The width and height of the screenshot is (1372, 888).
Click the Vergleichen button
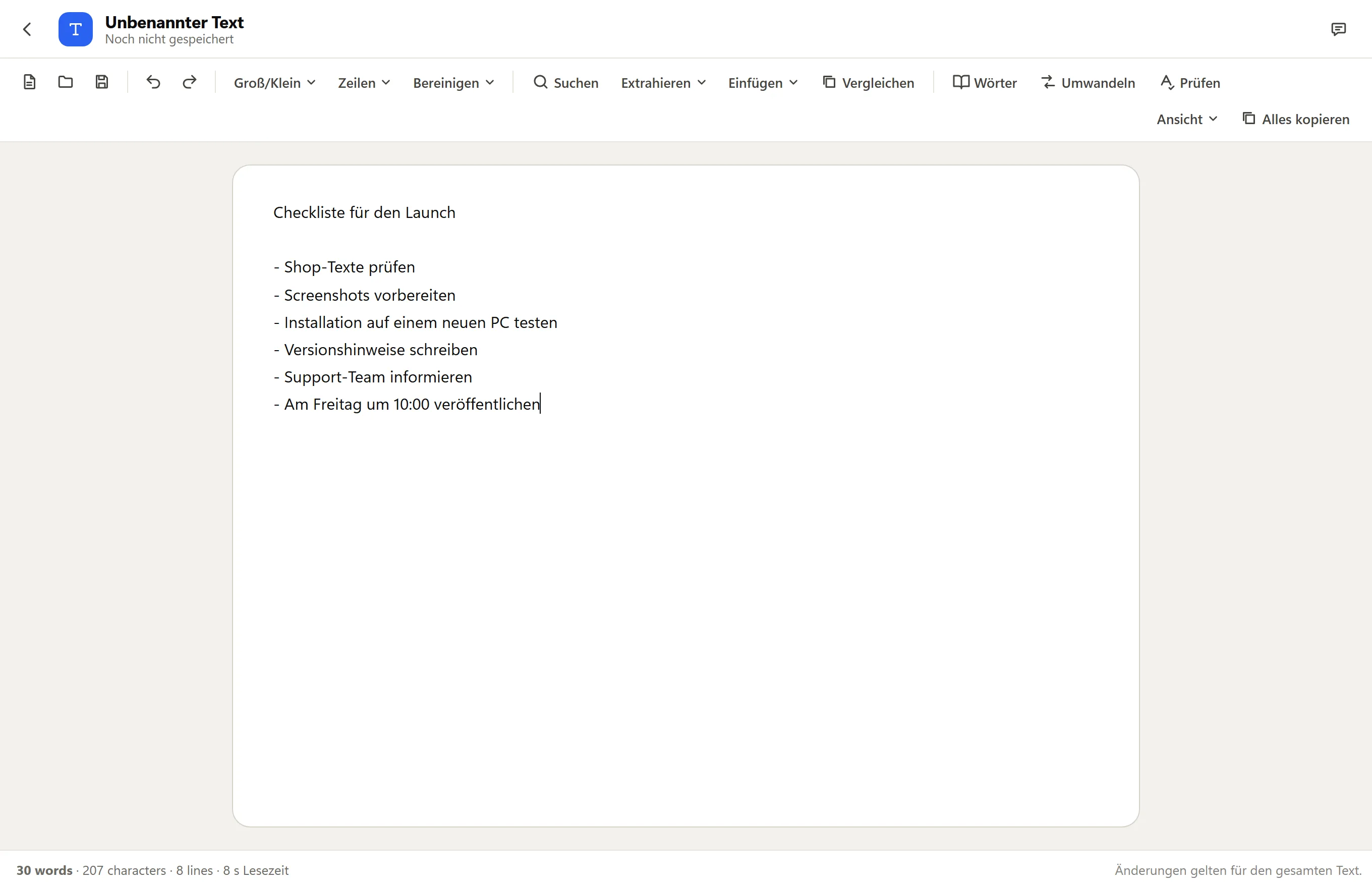(x=868, y=83)
